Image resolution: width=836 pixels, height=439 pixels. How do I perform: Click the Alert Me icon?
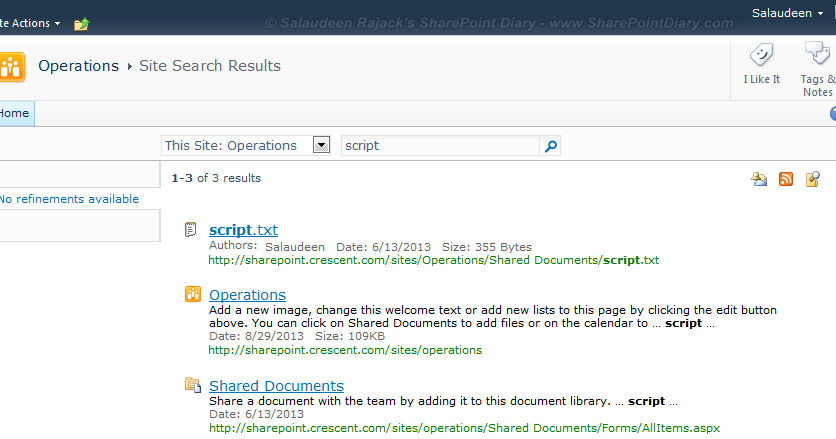coord(759,179)
